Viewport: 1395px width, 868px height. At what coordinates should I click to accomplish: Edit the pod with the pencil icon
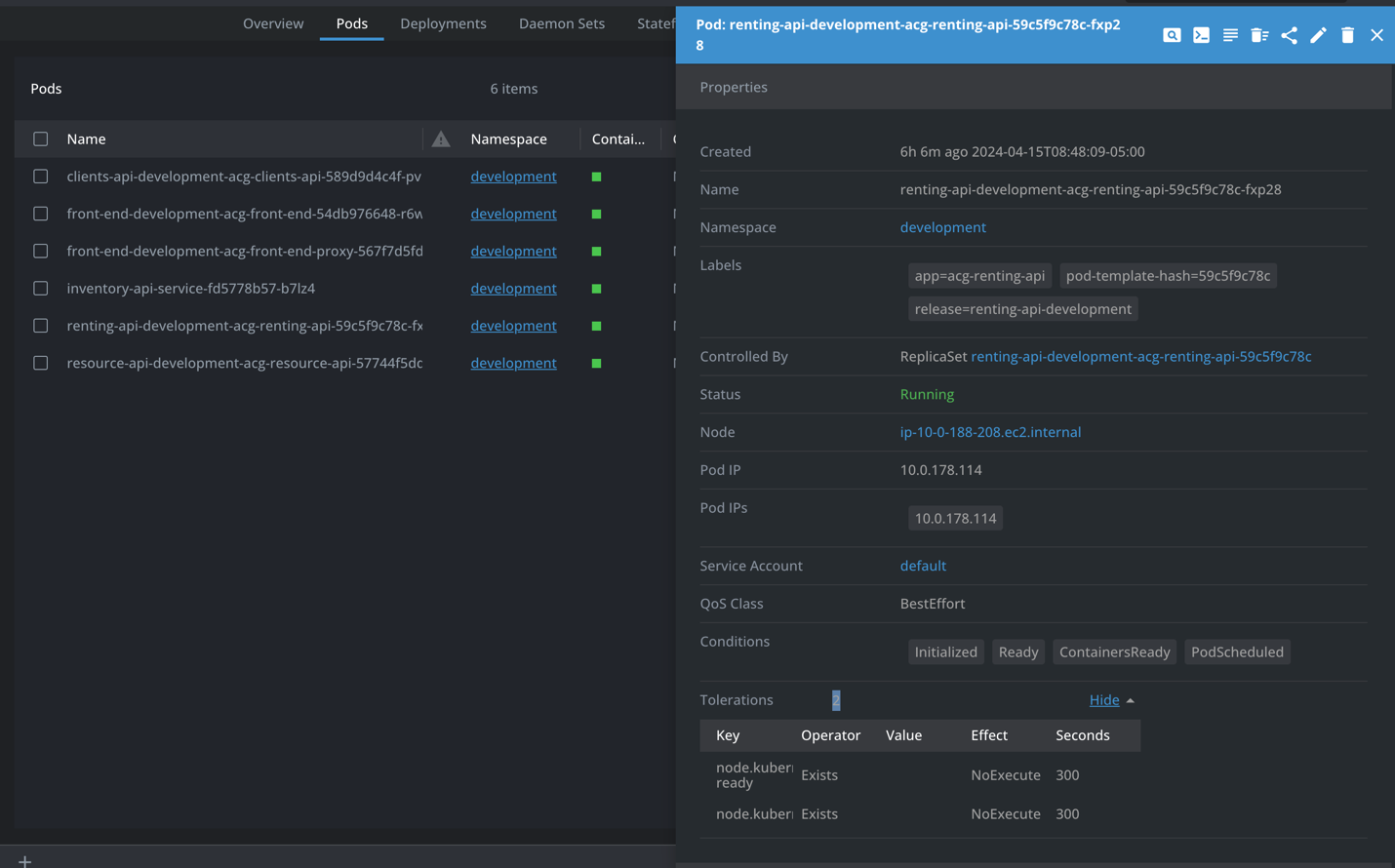point(1318,35)
